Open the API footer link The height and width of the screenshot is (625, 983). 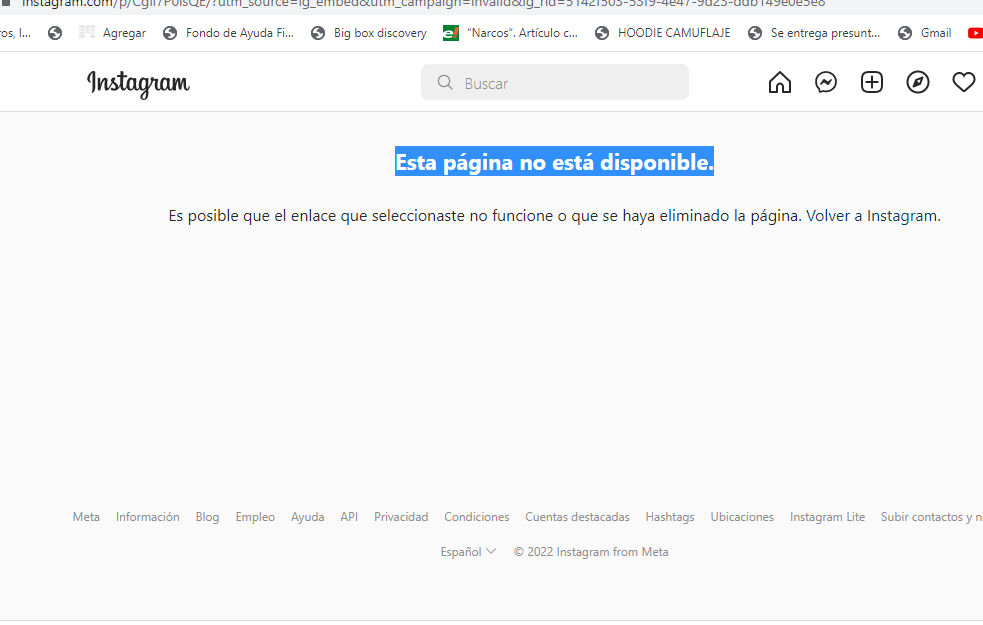click(x=349, y=517)
